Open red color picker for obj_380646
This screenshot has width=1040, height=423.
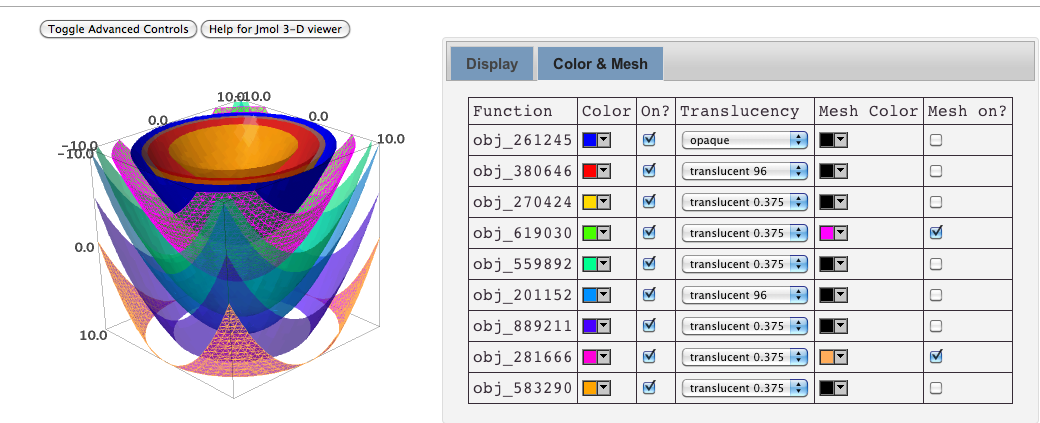click(596, 172)
